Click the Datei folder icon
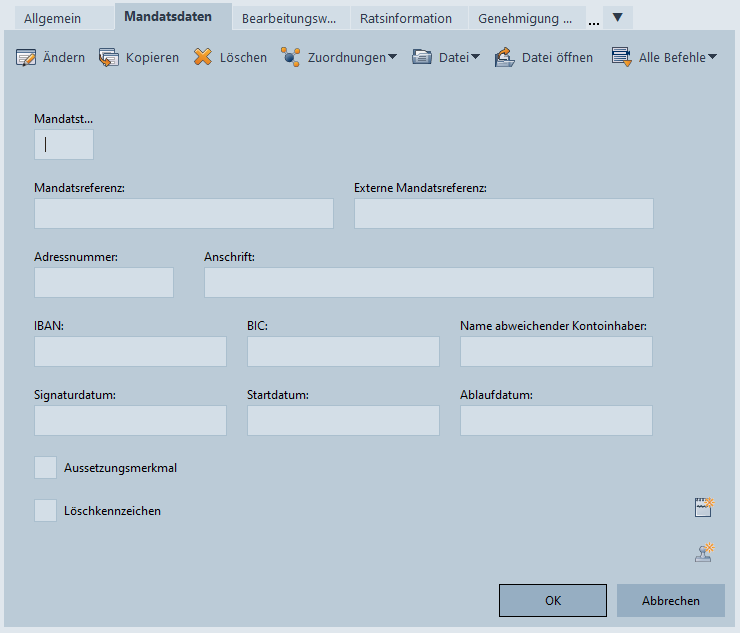 422,57
